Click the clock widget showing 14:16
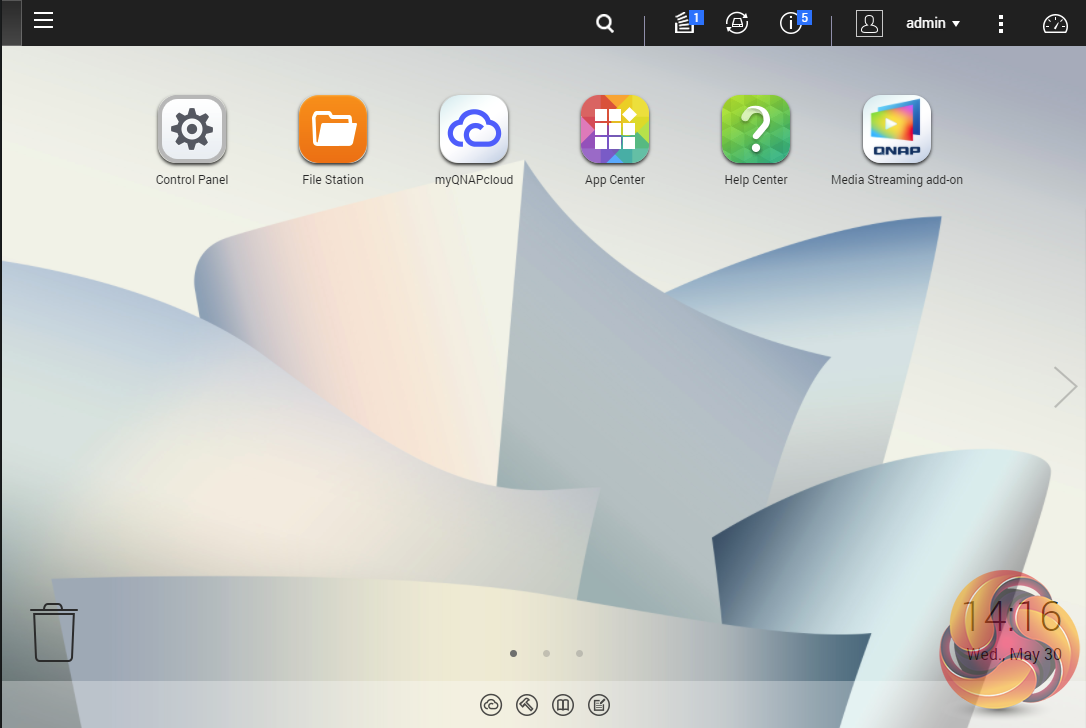Viewport: 1086px width, 728px height. pos(1012,616)
